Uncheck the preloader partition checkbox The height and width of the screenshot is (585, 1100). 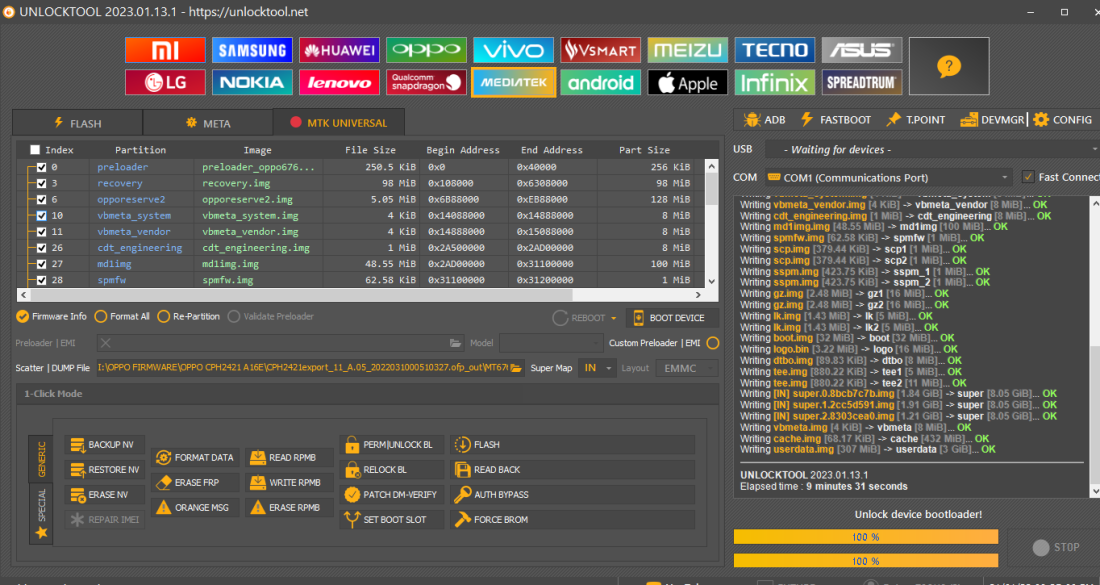[41, 167]
